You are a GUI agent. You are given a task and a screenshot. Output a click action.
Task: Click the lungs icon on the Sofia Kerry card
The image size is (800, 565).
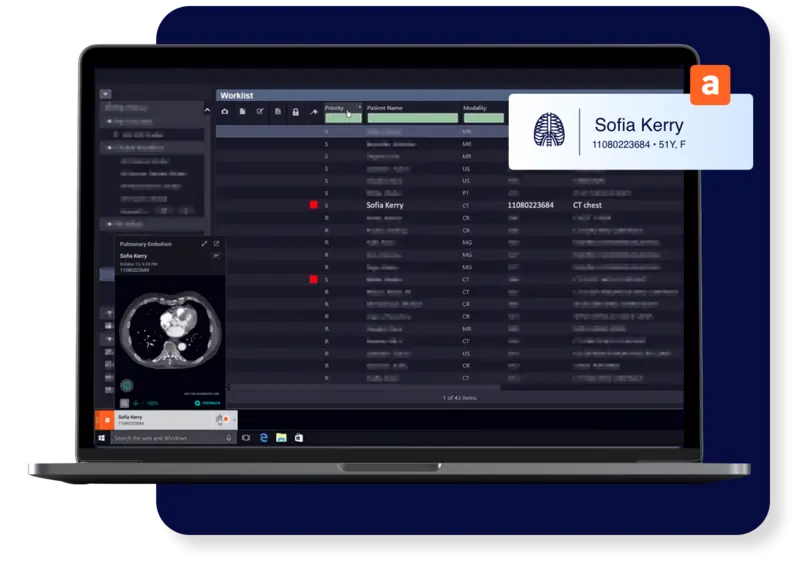[x=549, y=130]
